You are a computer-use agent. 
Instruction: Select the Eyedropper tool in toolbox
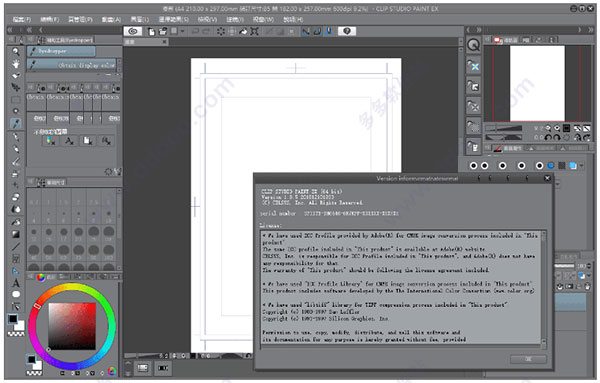pyautogui.click(x=16, y=123)
